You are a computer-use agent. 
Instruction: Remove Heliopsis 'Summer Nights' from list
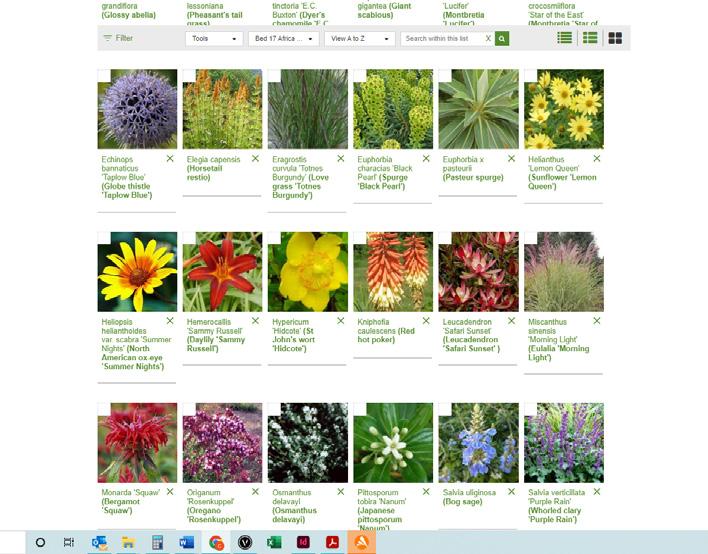pos(170,321)
